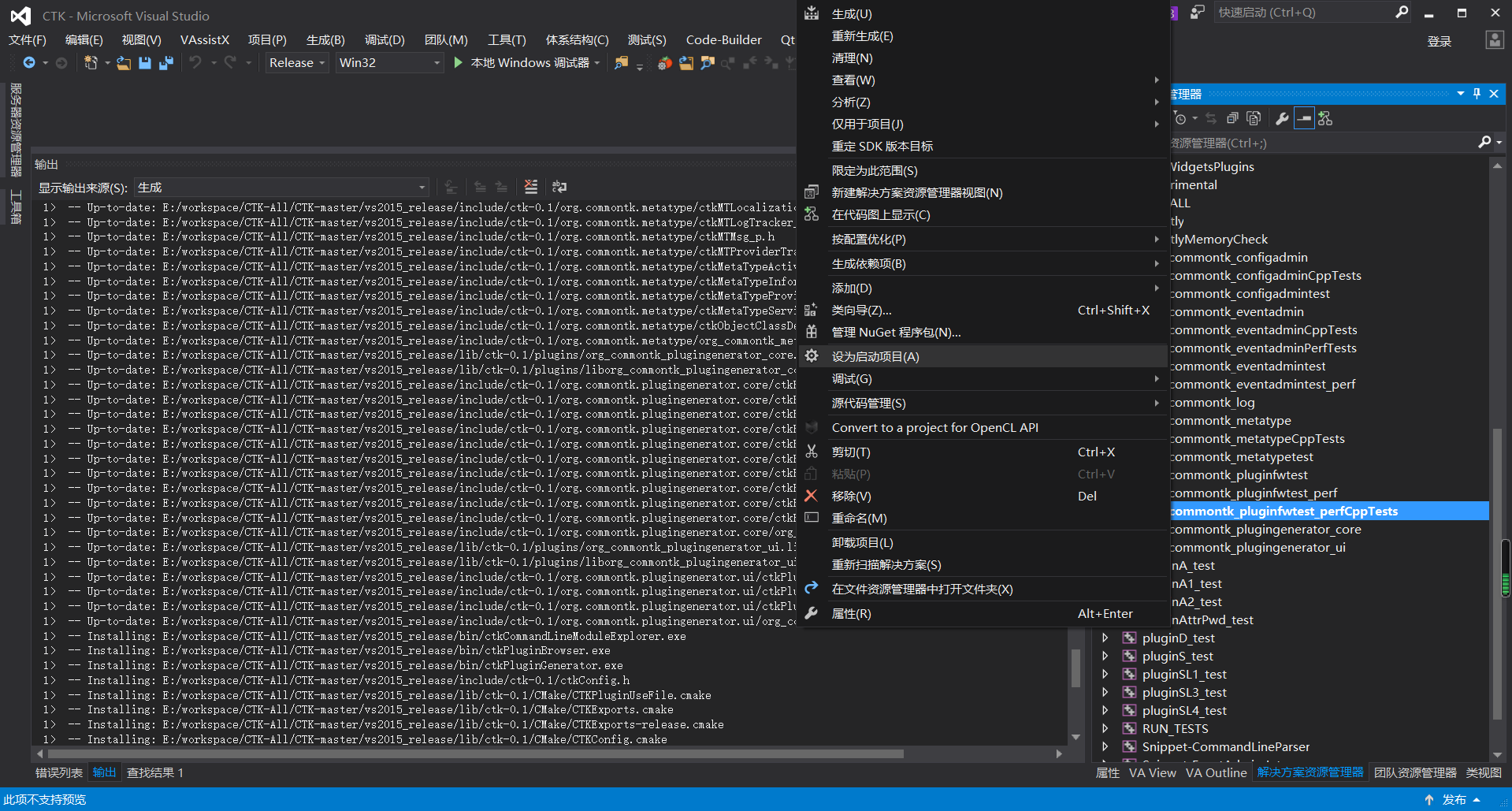Open the Code-Builder menu
This screenshot has width=1512, height=811.
point(723,39)
